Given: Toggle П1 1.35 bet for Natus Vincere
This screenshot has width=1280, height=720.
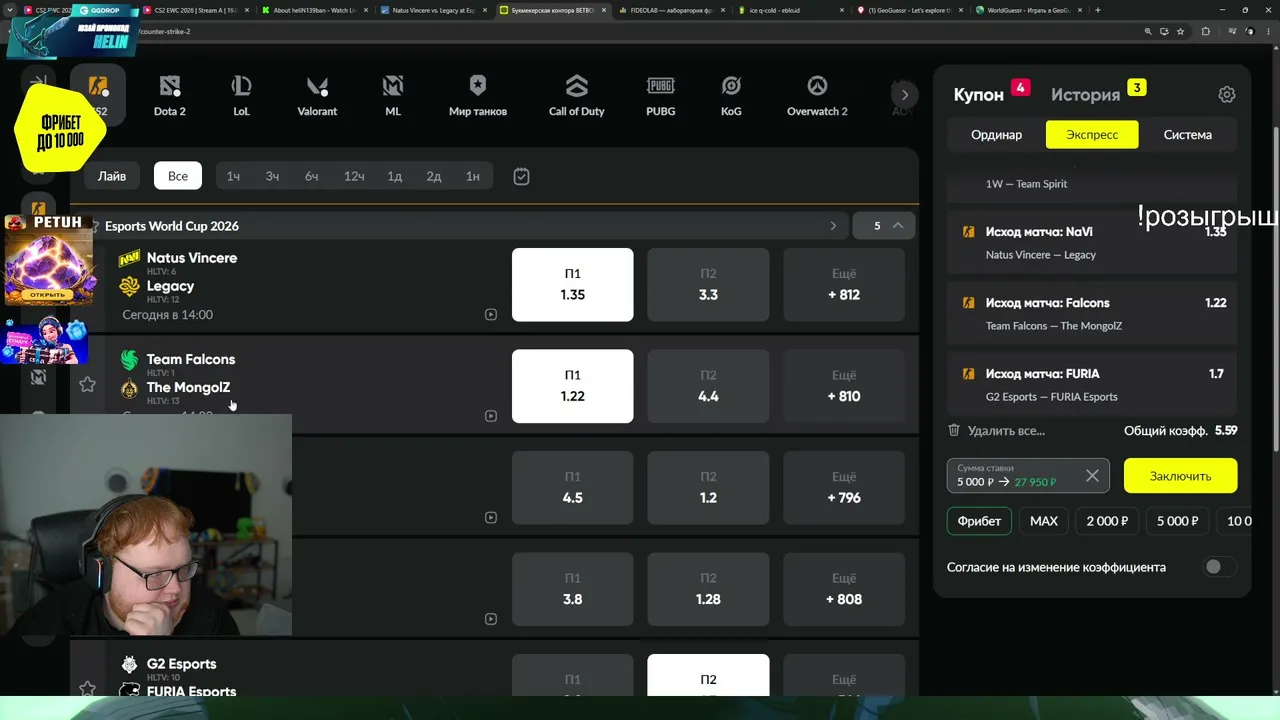Looking at the screenshot, I should pos(572,285).
